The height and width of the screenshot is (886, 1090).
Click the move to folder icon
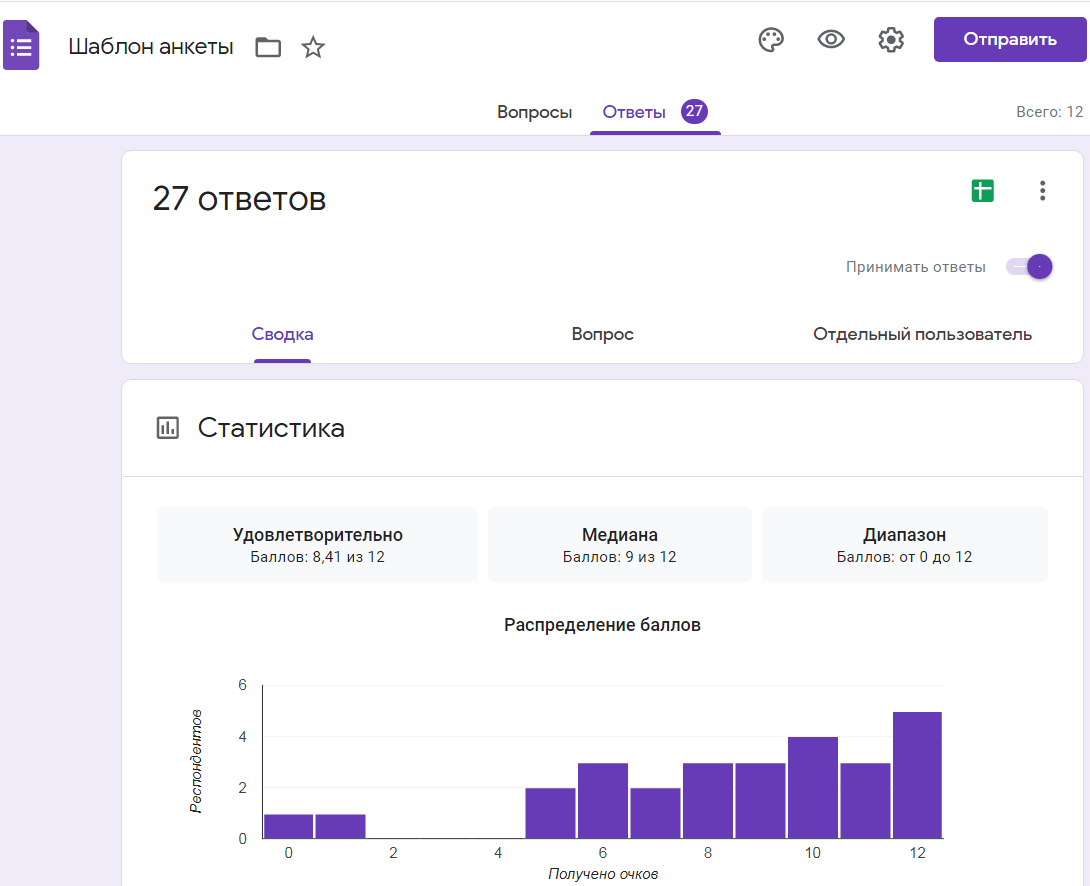(268, 47)
